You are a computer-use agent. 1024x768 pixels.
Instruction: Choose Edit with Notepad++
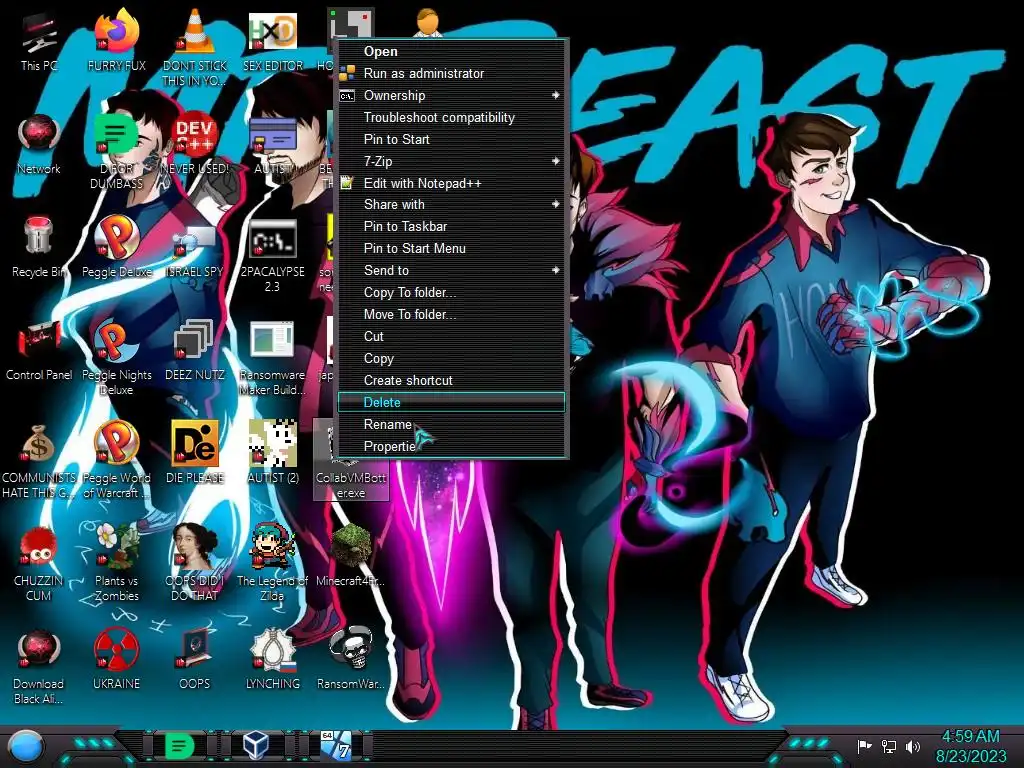[451, 184]
